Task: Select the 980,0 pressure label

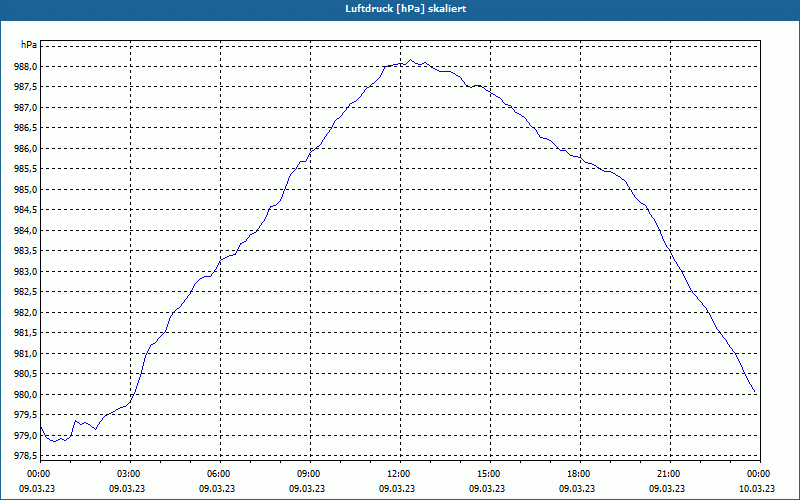Action: tap(26, 394)
